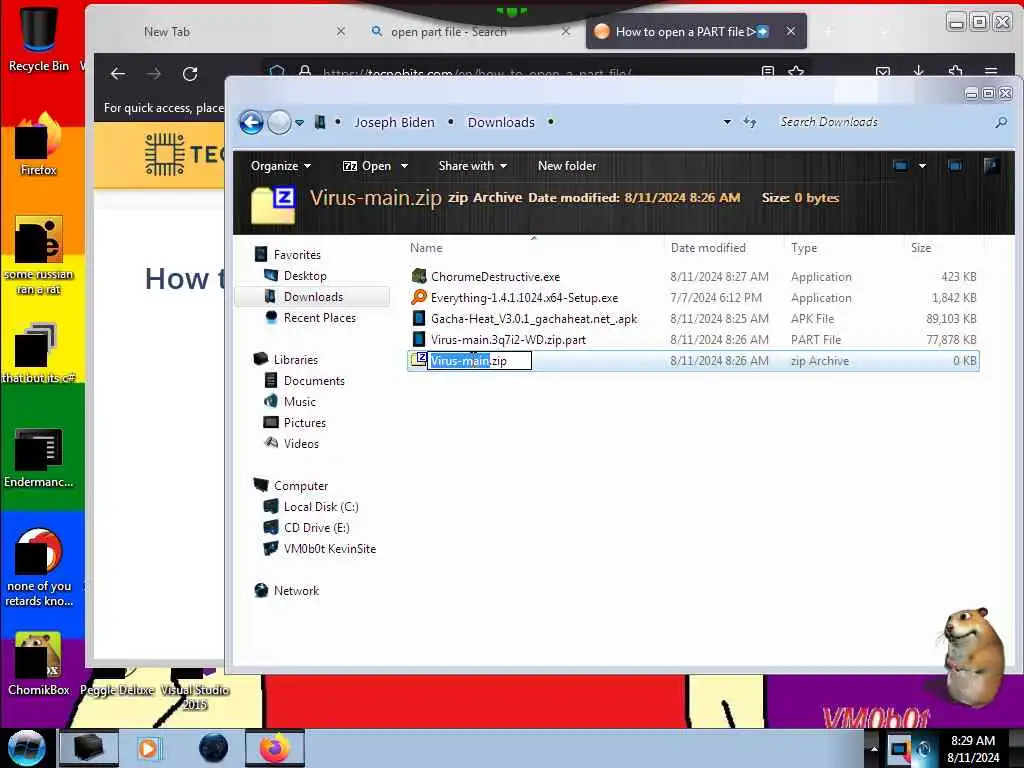Viewport: 1024px width, 768px height.
Task: Open Firefox downloads arrow icon
Action: pos(919,71)
